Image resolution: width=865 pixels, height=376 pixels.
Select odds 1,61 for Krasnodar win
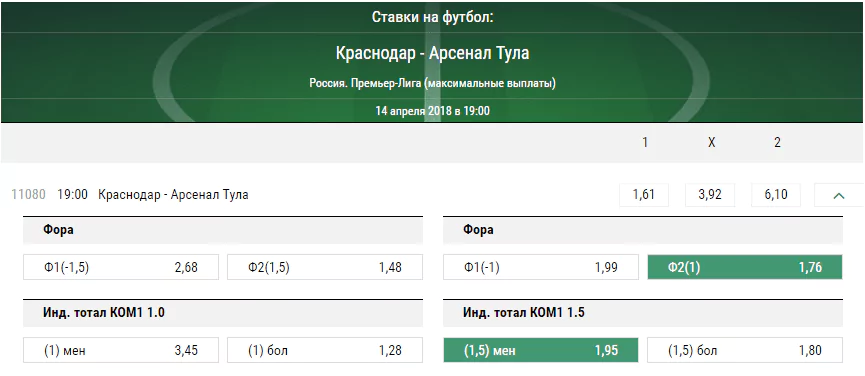(644, 195)
